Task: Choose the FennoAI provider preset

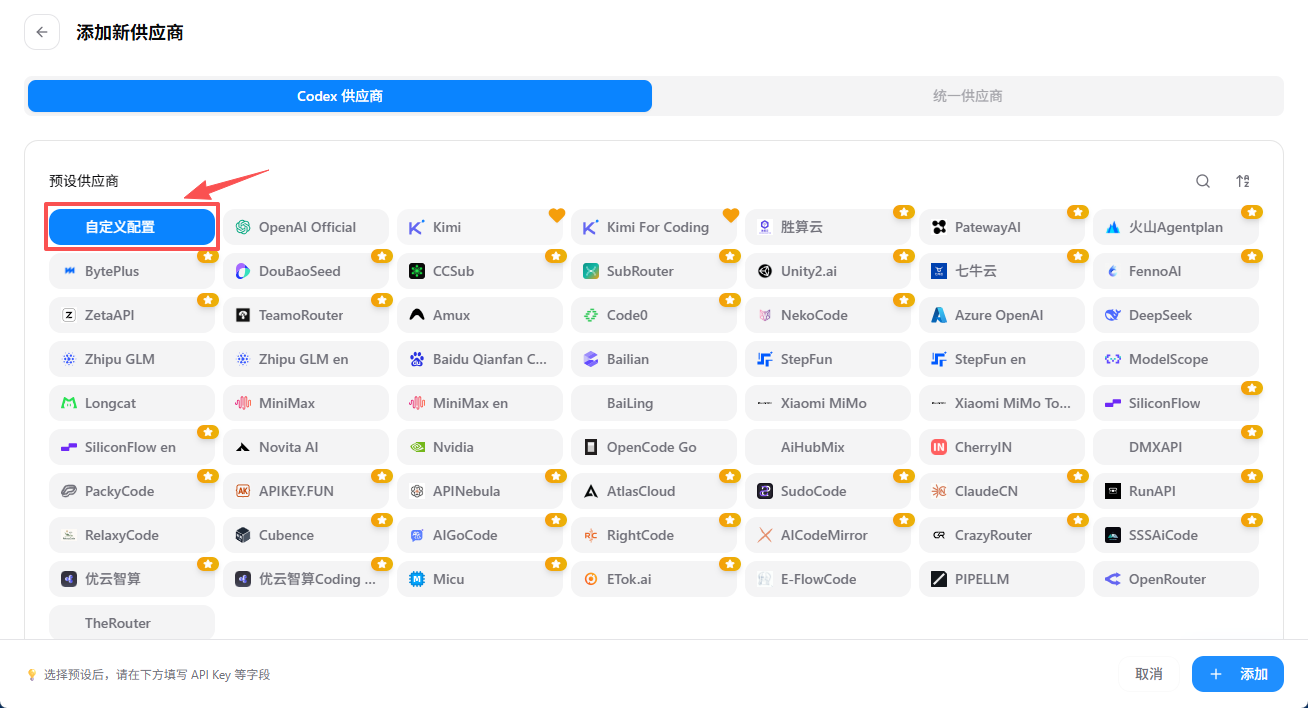Action: point(1176,271)
